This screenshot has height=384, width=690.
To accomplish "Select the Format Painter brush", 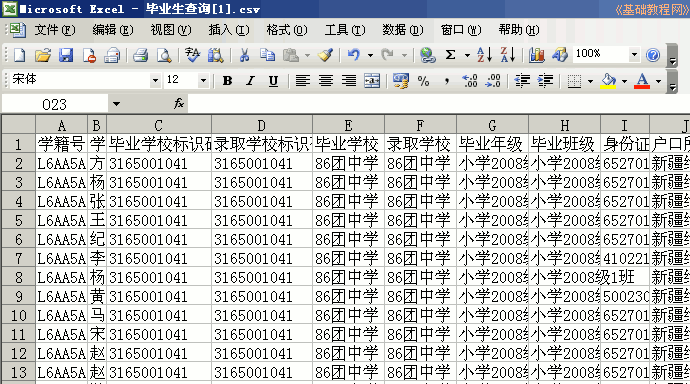I will tap(326, 55).
